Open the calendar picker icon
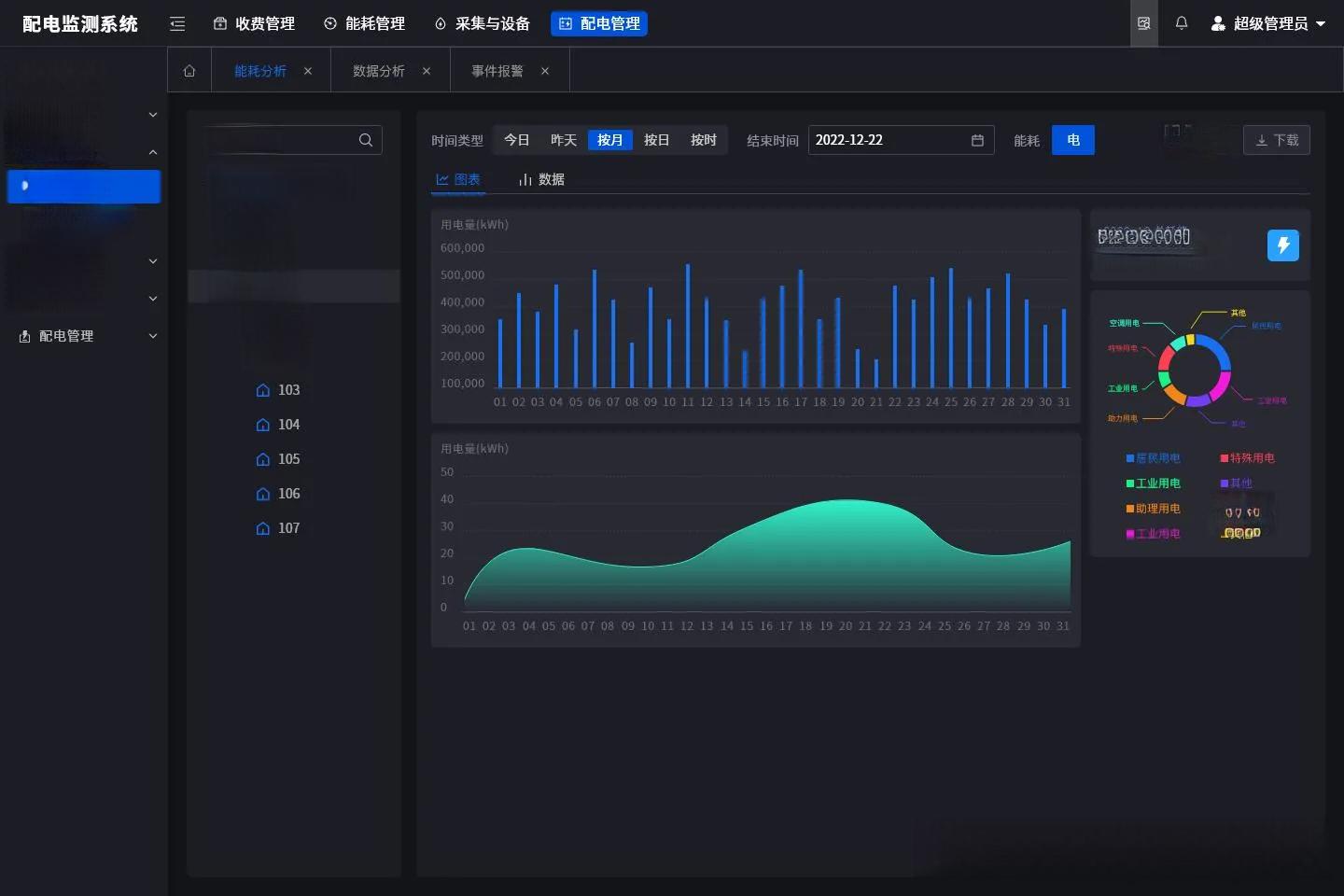This screenshot has width=1344, height=896. (977, 140)
